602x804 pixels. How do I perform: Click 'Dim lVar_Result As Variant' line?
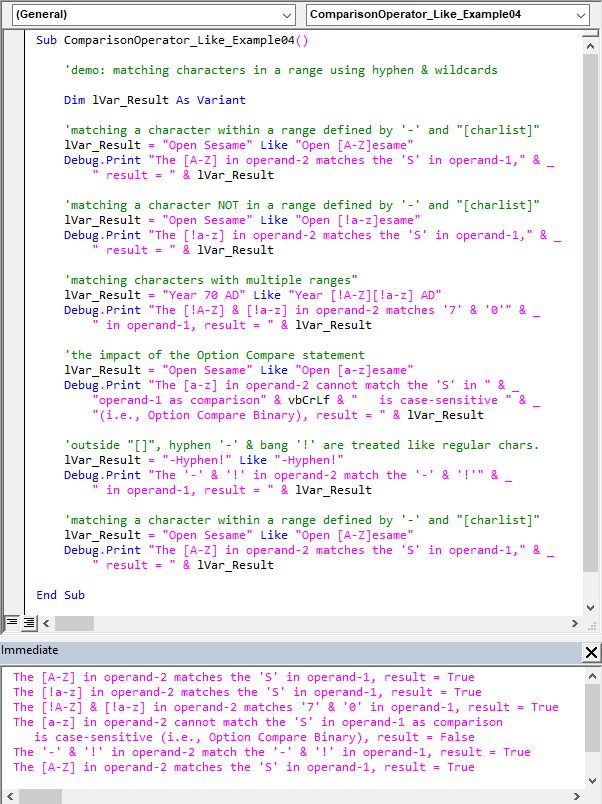point(155,100)
